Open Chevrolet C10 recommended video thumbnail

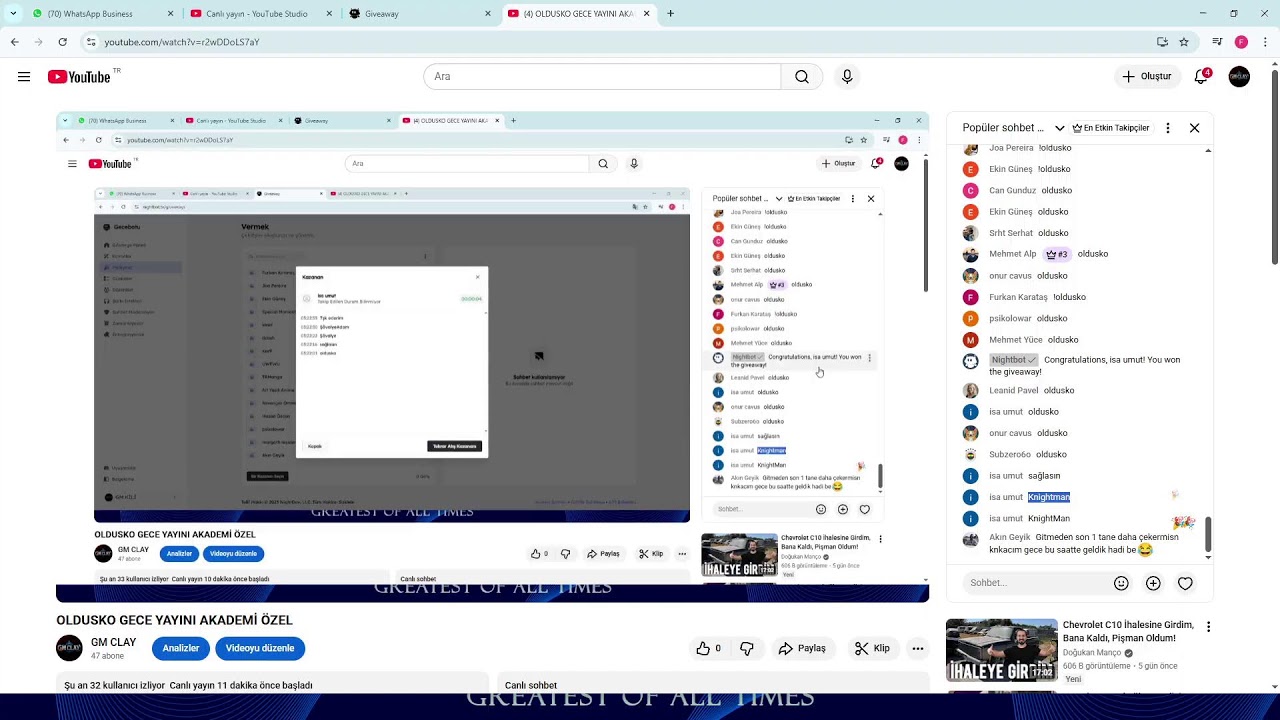(x=1001, y=650)
